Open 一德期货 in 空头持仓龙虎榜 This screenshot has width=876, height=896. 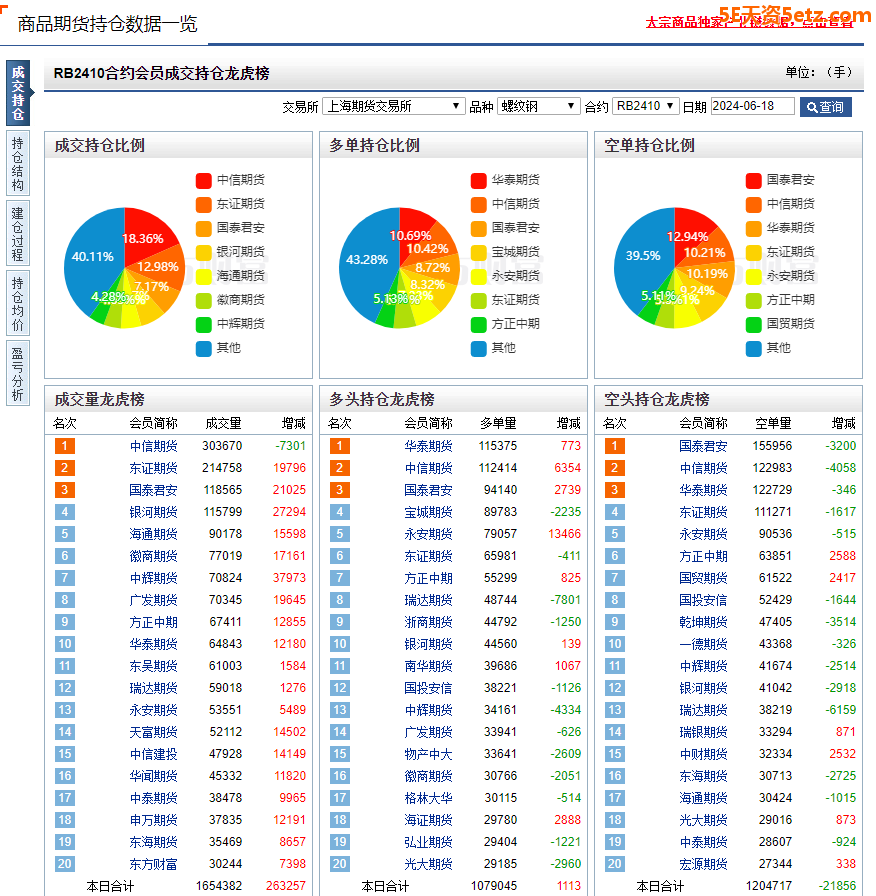[703, 645]
